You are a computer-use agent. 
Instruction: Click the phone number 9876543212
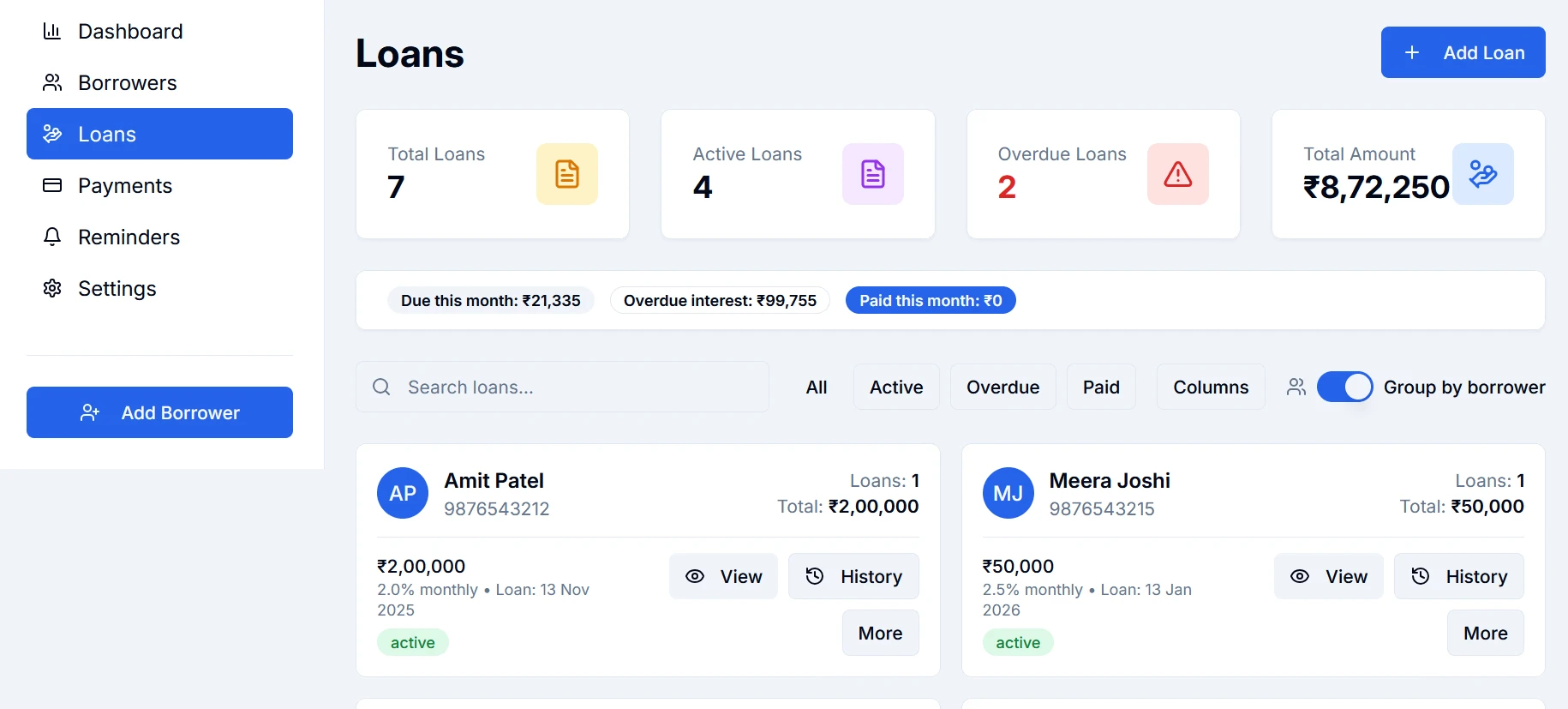click(x=496, y=508)
